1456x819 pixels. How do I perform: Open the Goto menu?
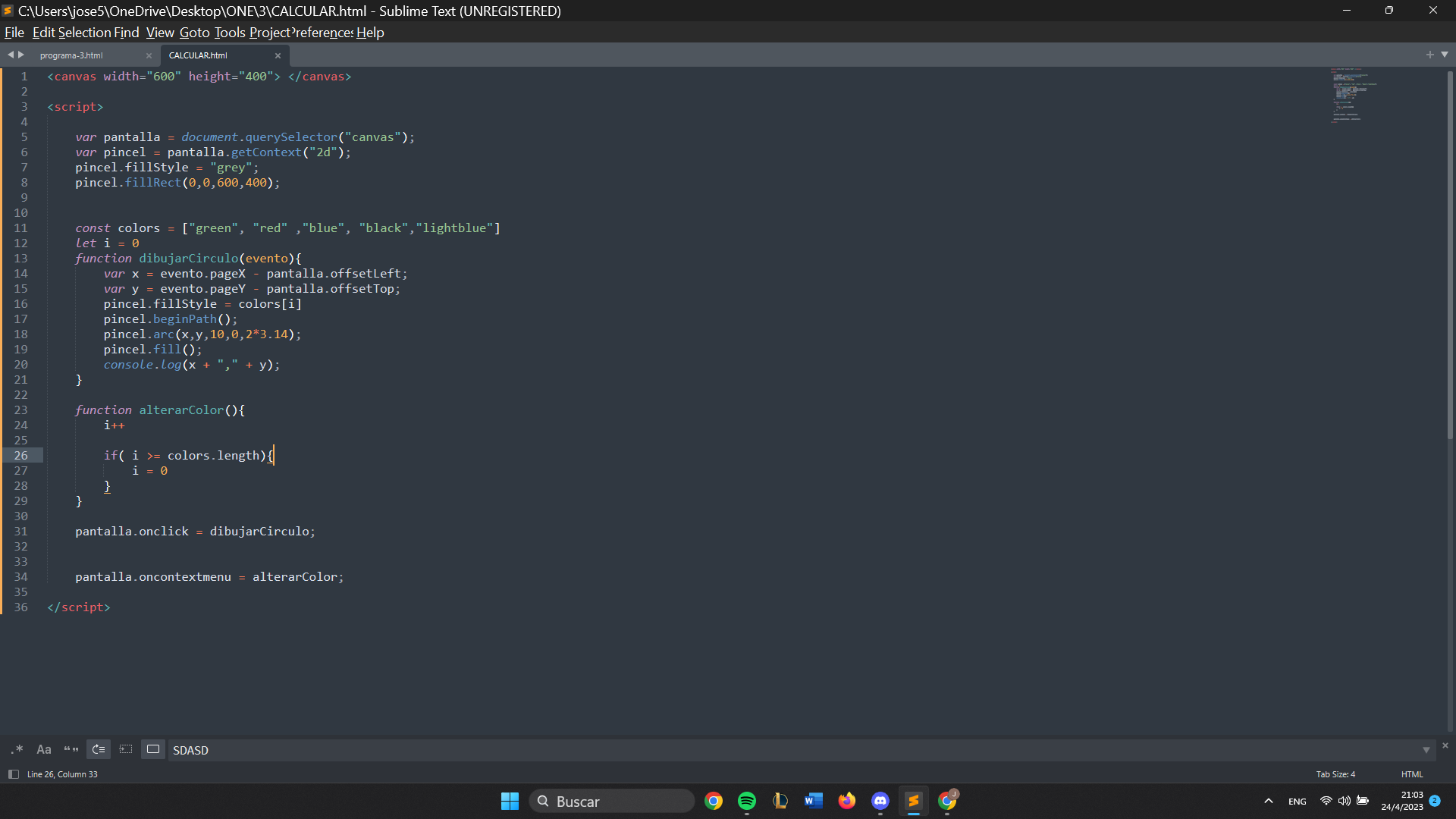[195, 33]
